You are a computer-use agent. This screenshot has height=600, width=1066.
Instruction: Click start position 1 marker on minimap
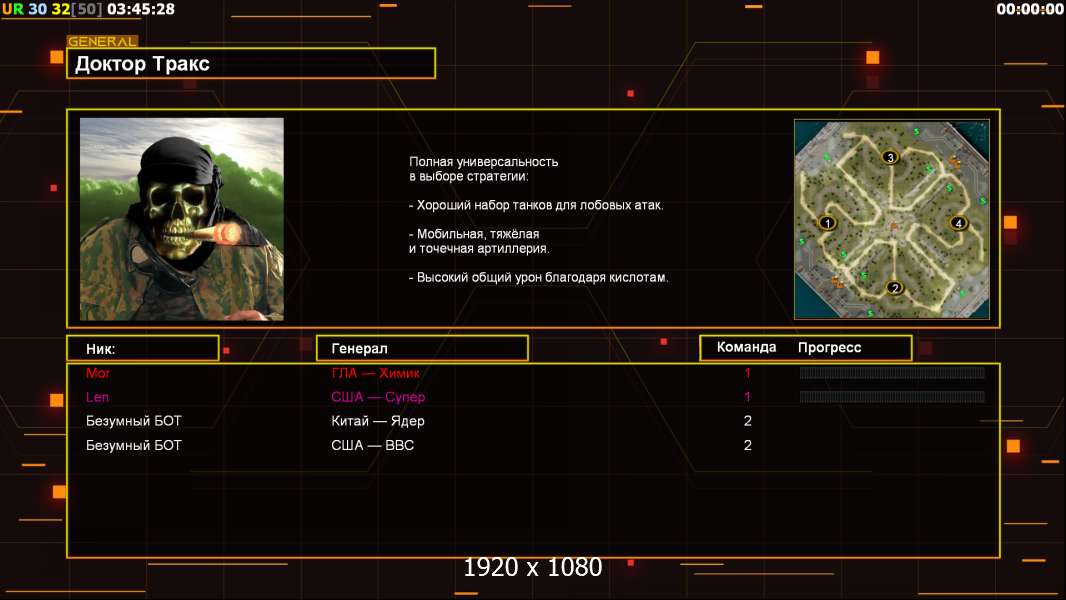[827, 222]
